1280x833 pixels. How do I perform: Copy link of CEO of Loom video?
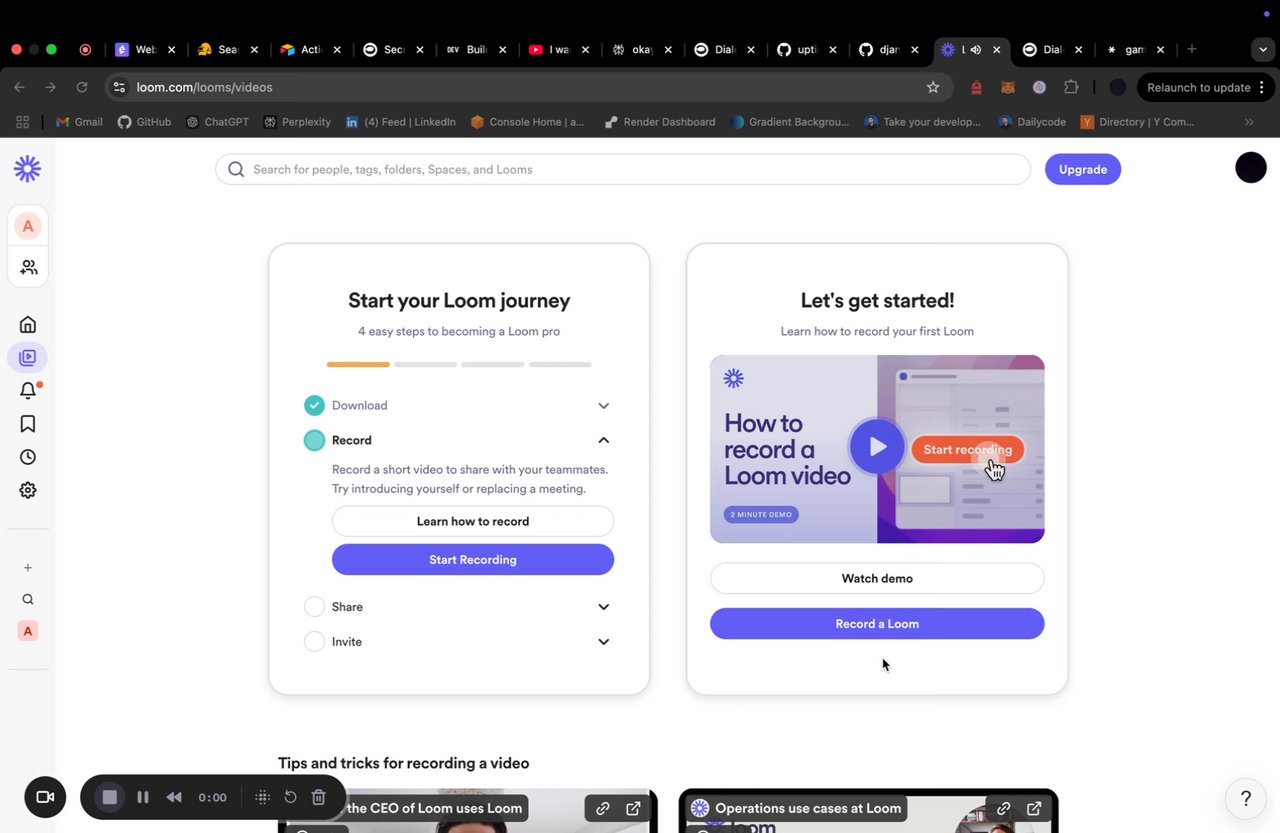[x=603, y=808]
